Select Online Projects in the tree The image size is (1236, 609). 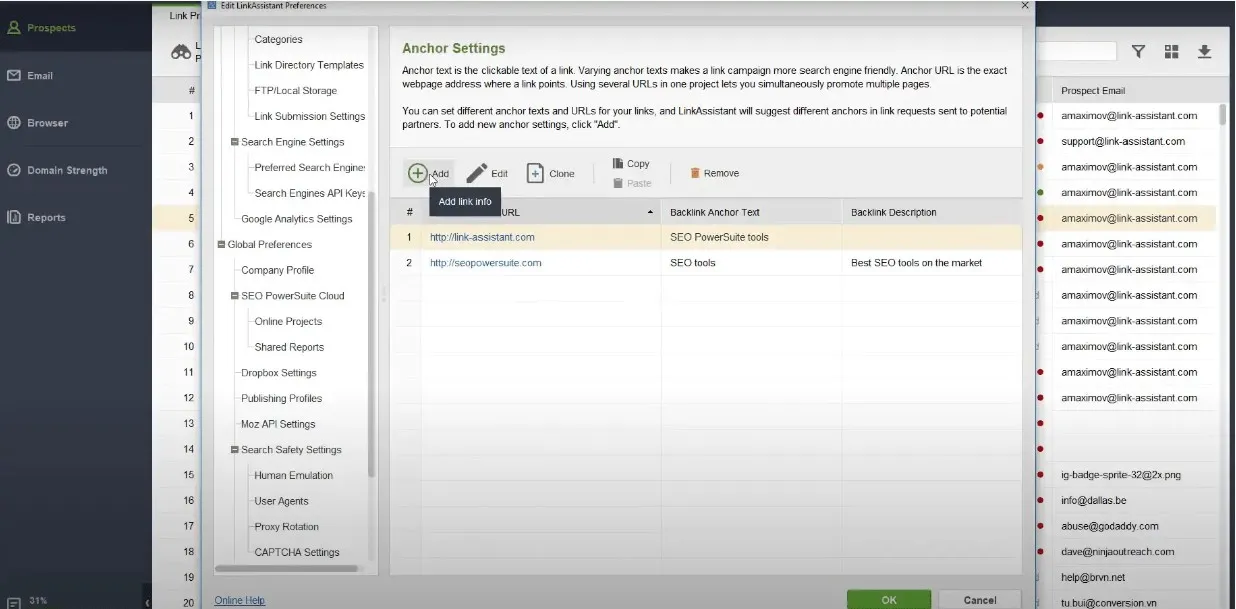288,322
